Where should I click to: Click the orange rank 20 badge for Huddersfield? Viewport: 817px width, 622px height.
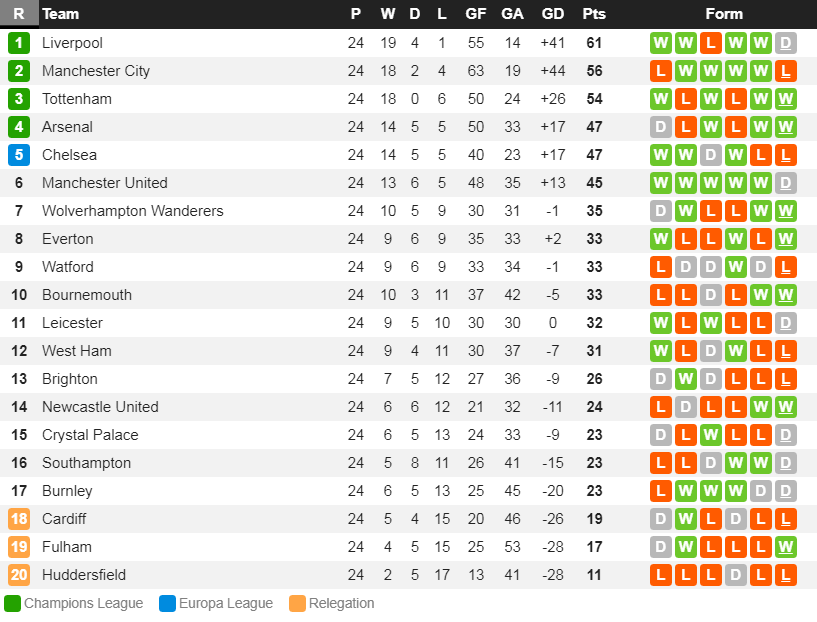click(x=19, y=575)
